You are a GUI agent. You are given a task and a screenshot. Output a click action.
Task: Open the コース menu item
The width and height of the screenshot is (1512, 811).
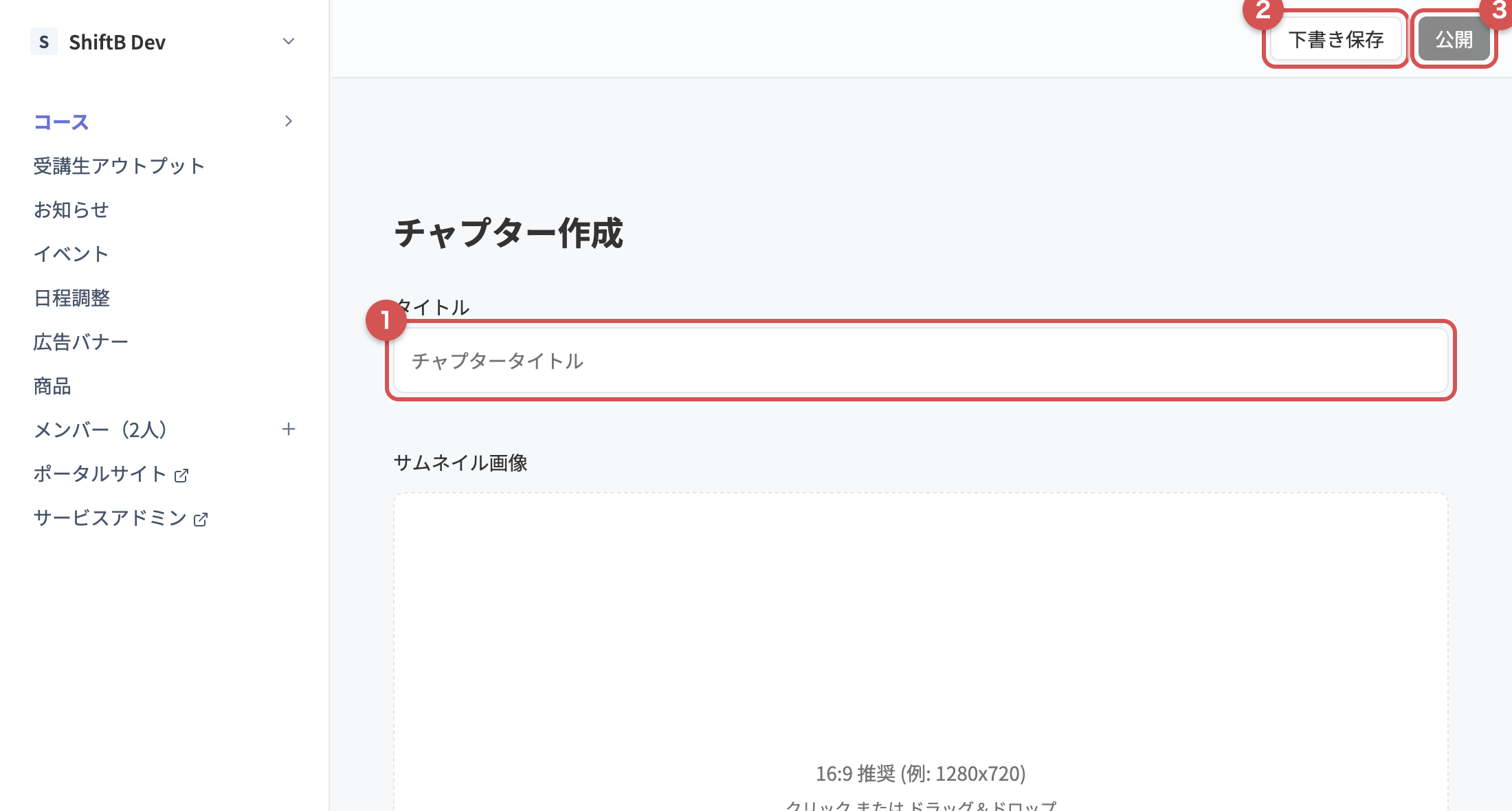tap(61, 122)
